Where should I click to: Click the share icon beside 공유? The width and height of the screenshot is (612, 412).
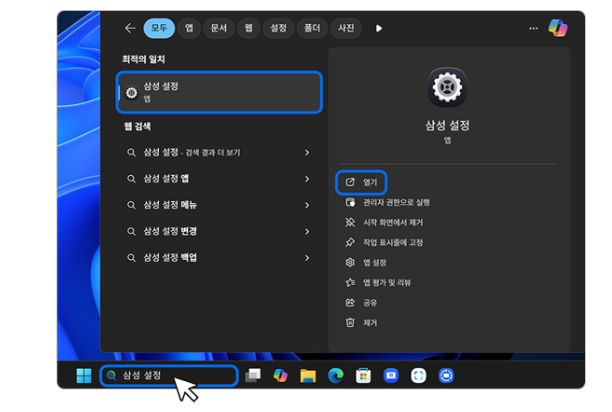[x=350, y=303]
